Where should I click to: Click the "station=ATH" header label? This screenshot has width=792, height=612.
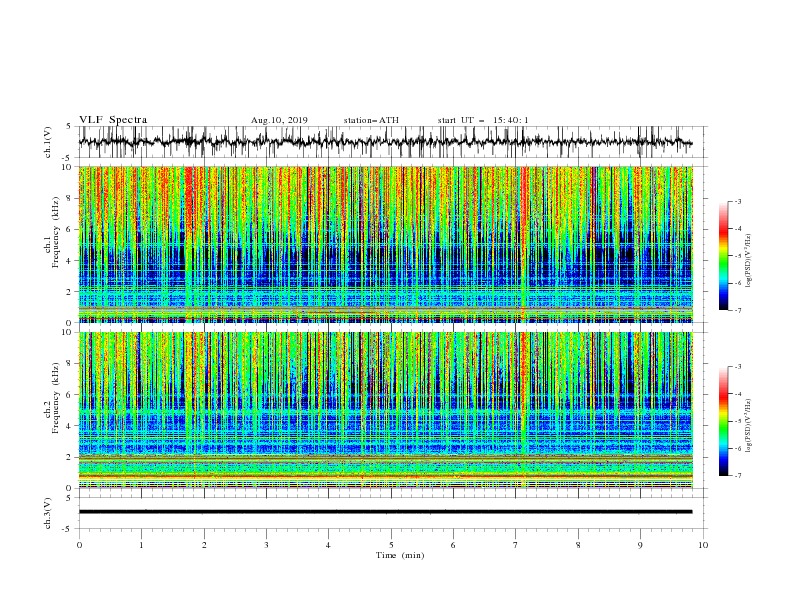[x=371, y=120]
